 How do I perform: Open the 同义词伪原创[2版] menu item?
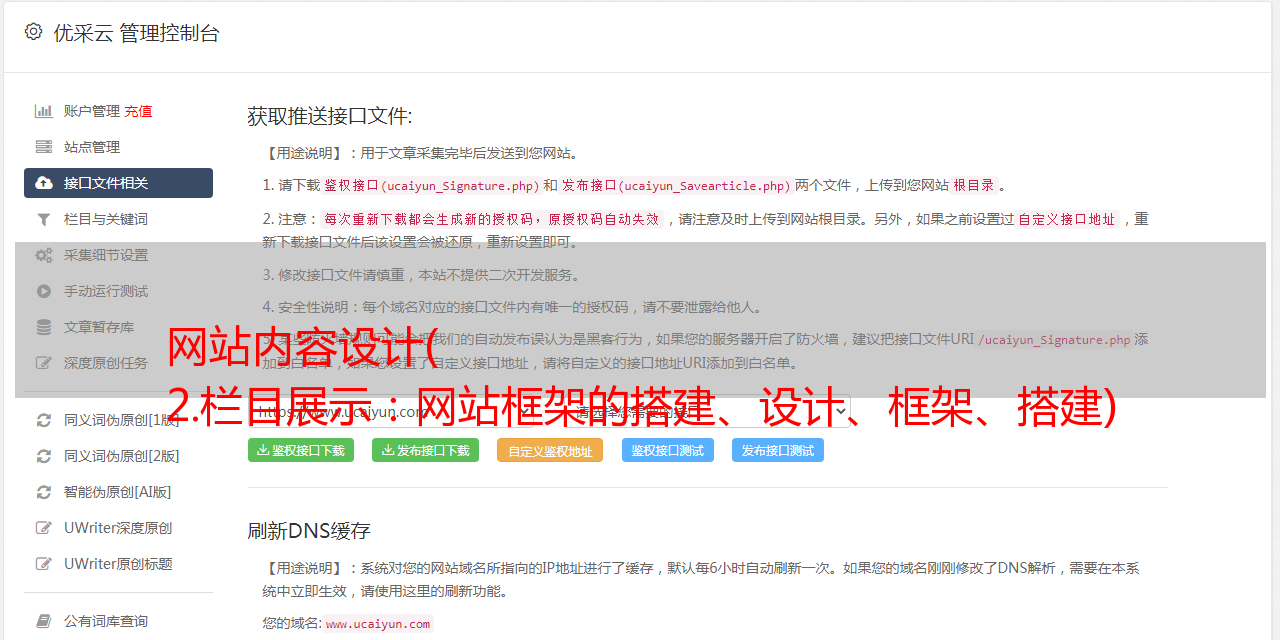pos(118,456)
